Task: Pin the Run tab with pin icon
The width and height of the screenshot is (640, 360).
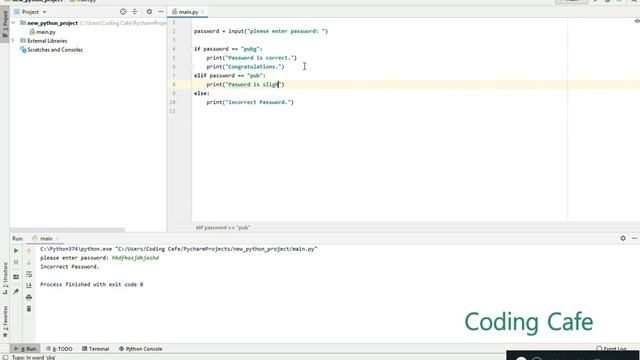Action: pos(16,291)
